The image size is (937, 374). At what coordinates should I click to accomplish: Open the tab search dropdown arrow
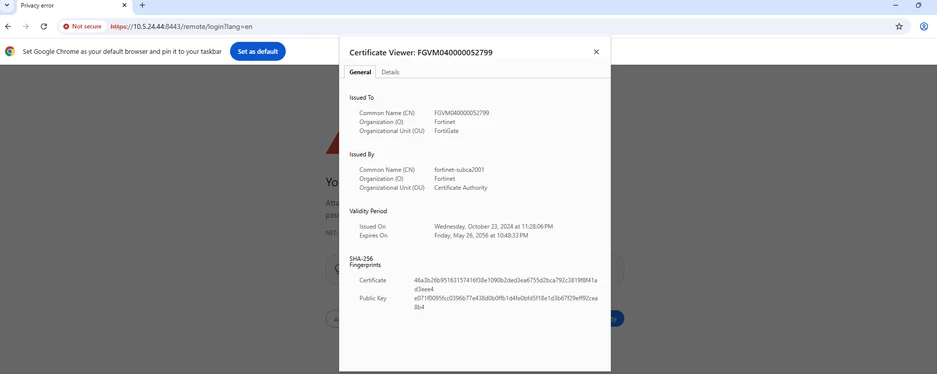click(7, 5)
